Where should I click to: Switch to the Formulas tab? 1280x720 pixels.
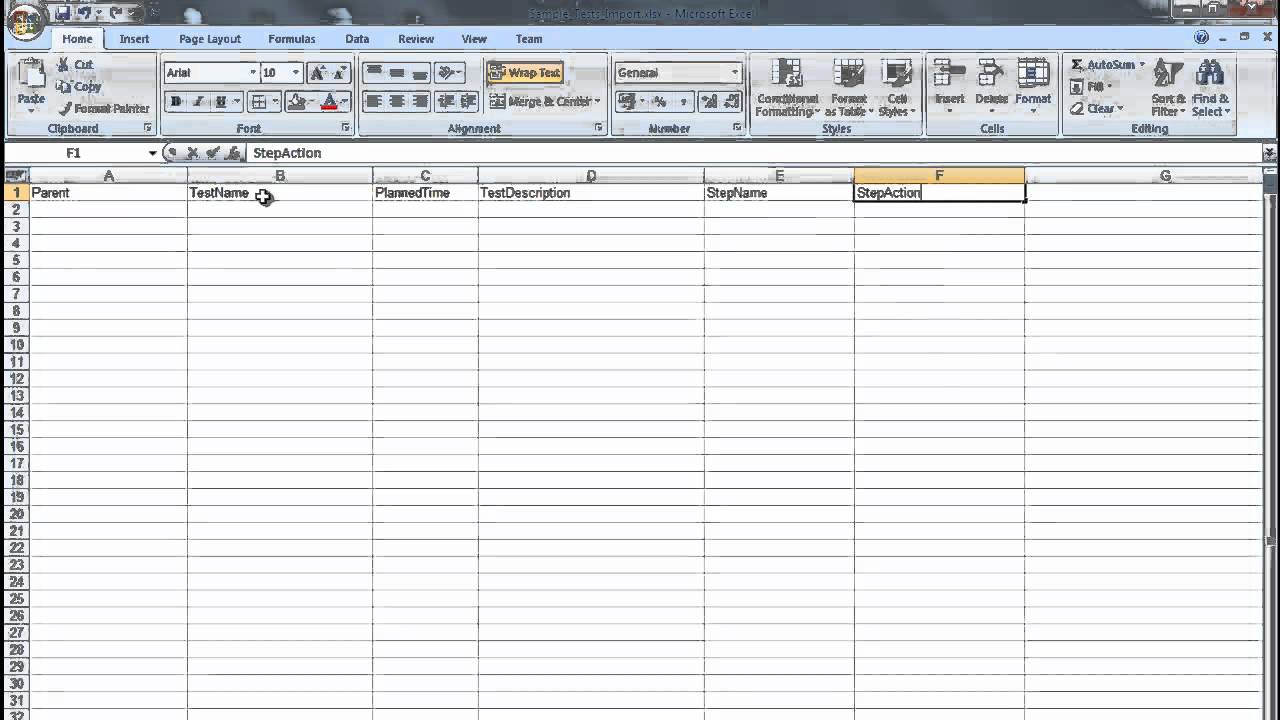[292, 39]
